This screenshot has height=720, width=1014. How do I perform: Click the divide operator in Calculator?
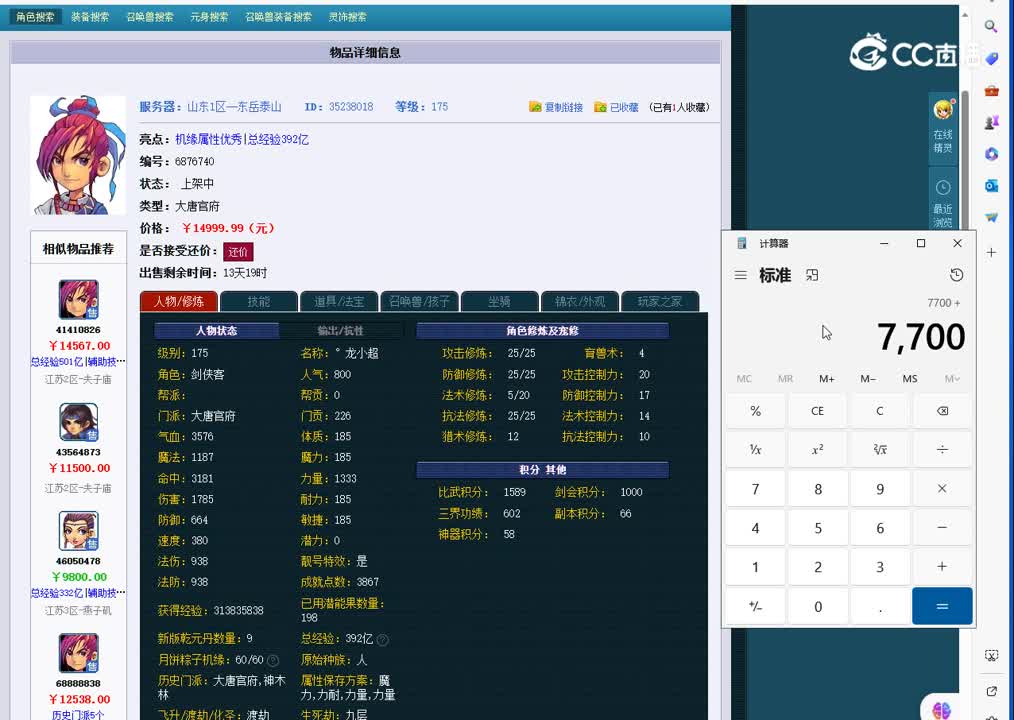pos(942,449)
